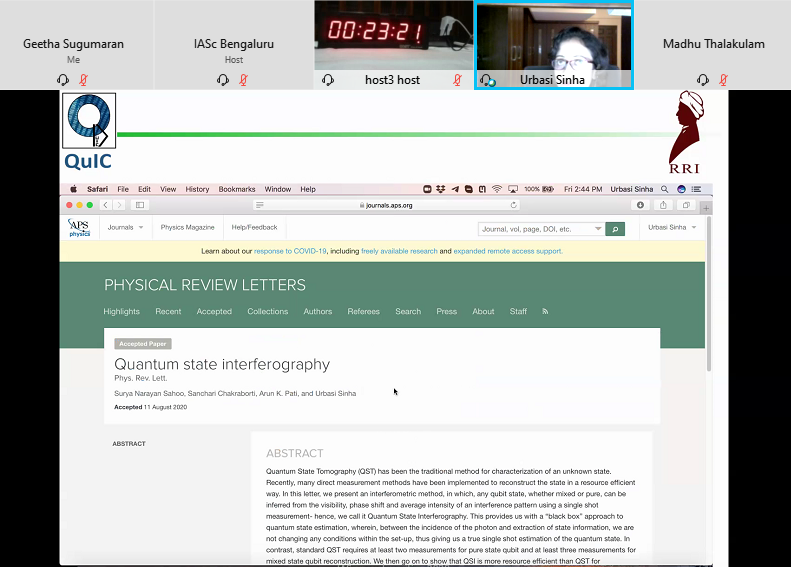Screen dimensions: 791x567
Task: Open expanded remote access support link
Action: pos(507,251)
